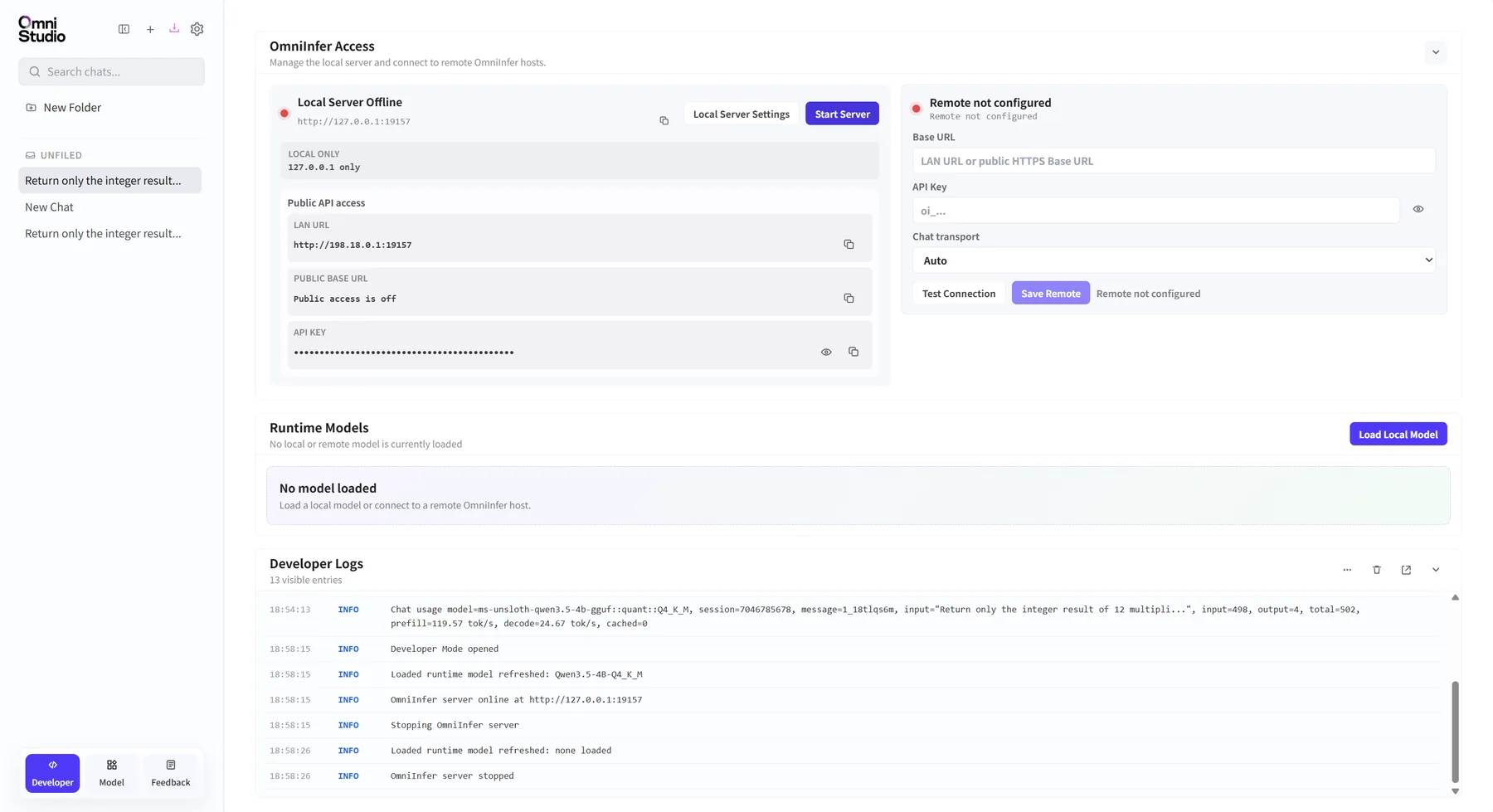Viewport: 1493px width, 812px height.
Task: Click the New Folder icon
Action: (x=31, y=108)
